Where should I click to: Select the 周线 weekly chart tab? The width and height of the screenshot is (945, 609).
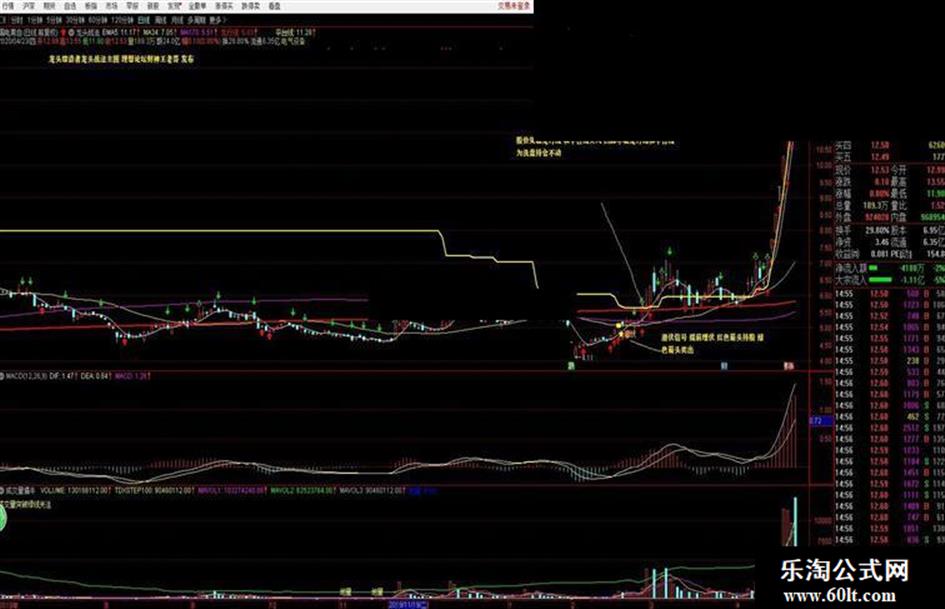pos(161,20)
